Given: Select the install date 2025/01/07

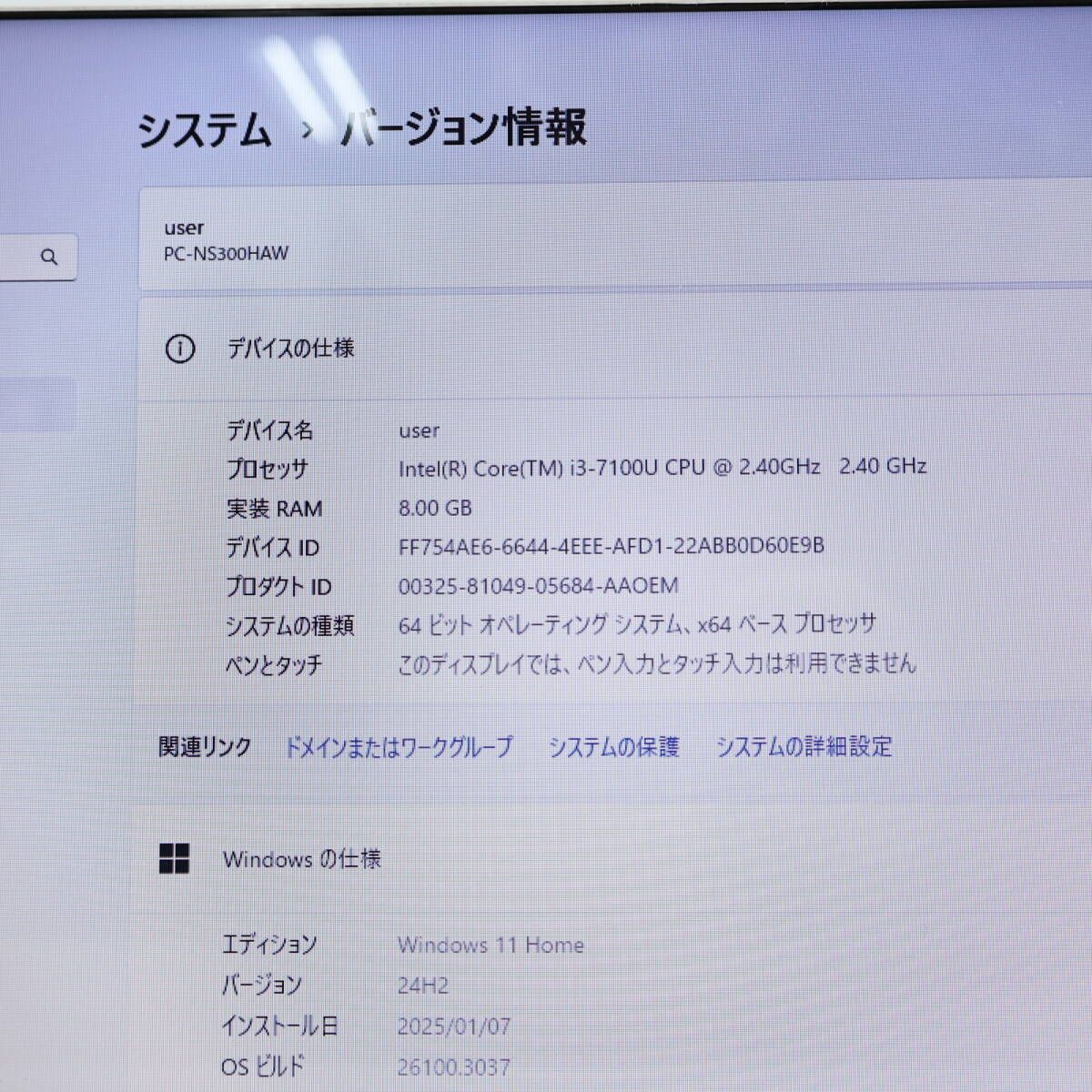Looking at the screenshot, I should [454, 1026].
